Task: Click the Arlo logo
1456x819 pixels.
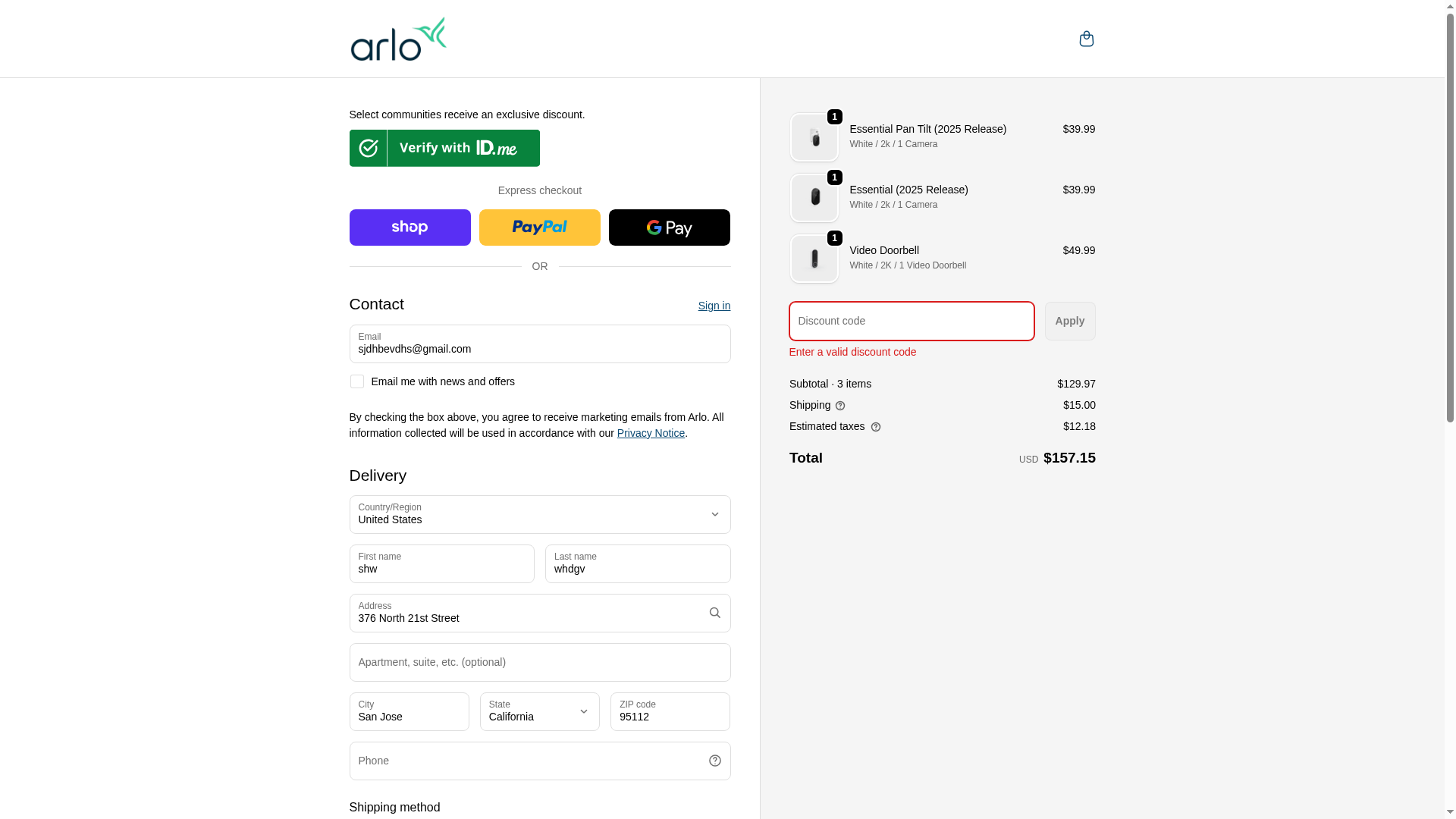Action: 398,39
